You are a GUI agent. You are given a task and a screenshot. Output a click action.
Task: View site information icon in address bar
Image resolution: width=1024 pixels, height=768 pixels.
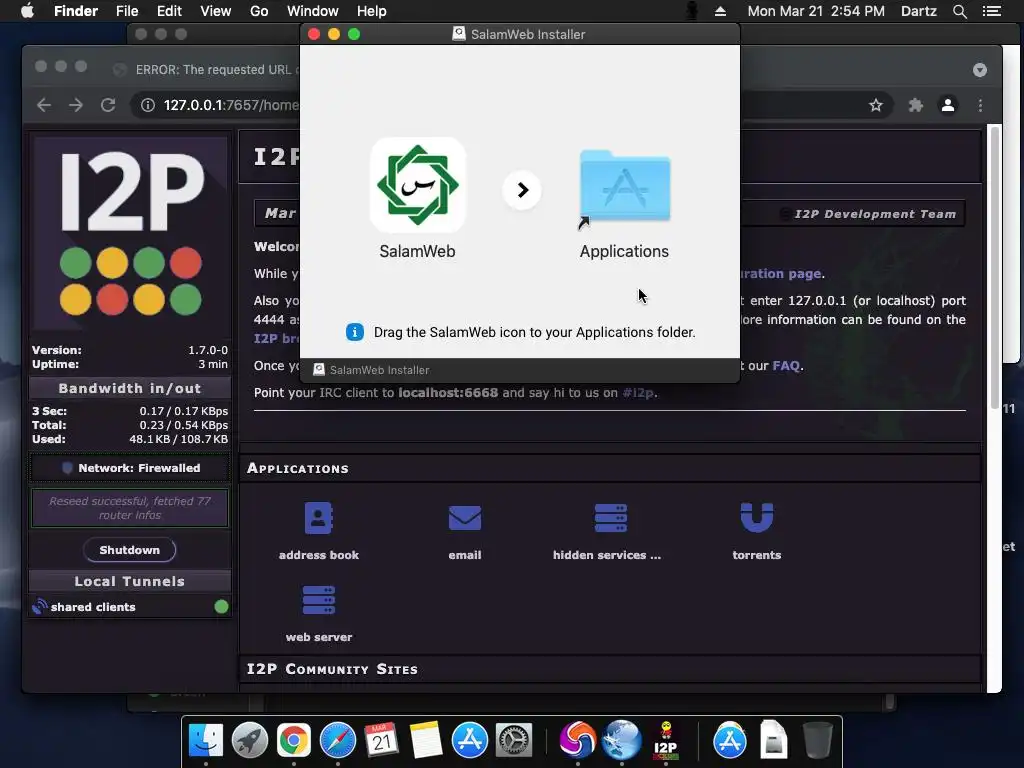pos(148,105)
